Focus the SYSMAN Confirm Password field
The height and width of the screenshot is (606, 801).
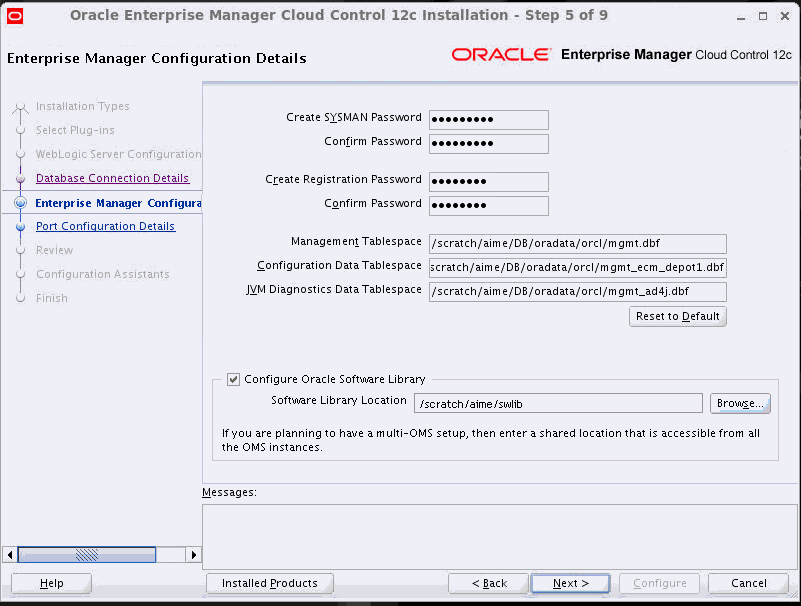point(489,144)
